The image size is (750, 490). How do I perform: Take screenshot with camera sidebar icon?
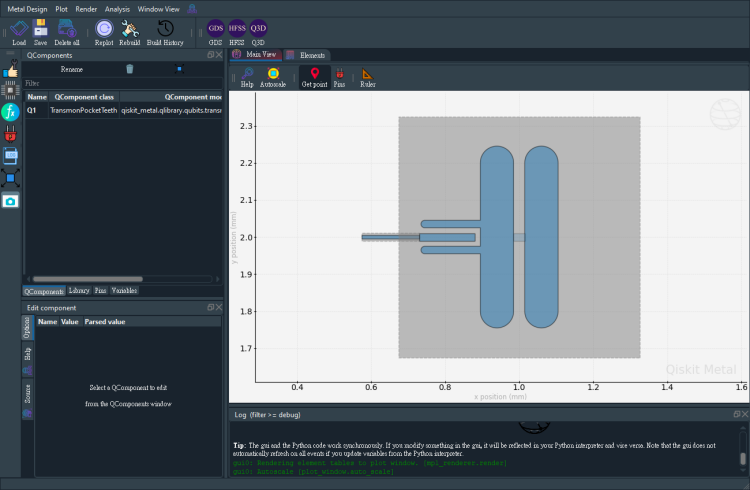pos(10,201)
